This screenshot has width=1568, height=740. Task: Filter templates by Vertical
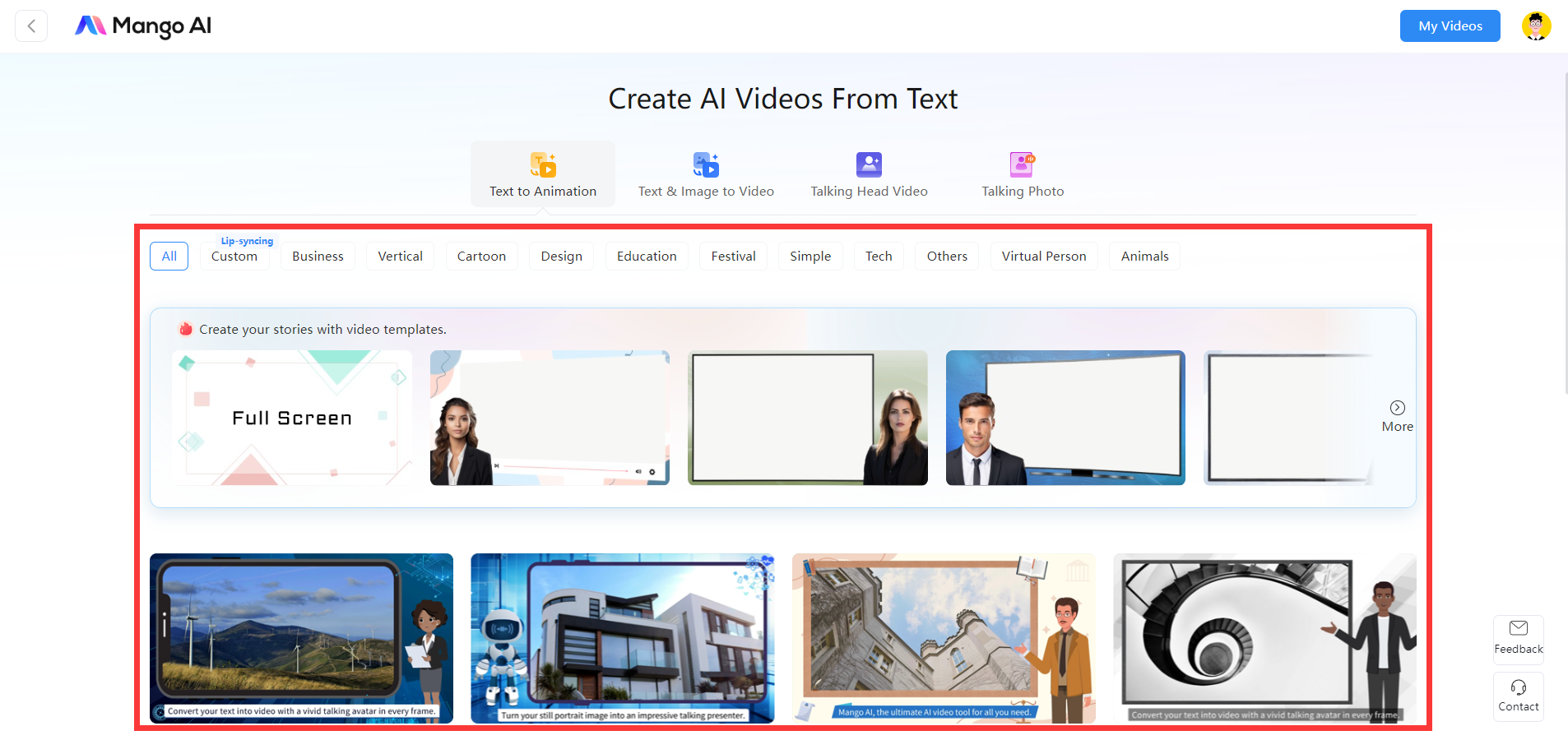click(401, 257)
